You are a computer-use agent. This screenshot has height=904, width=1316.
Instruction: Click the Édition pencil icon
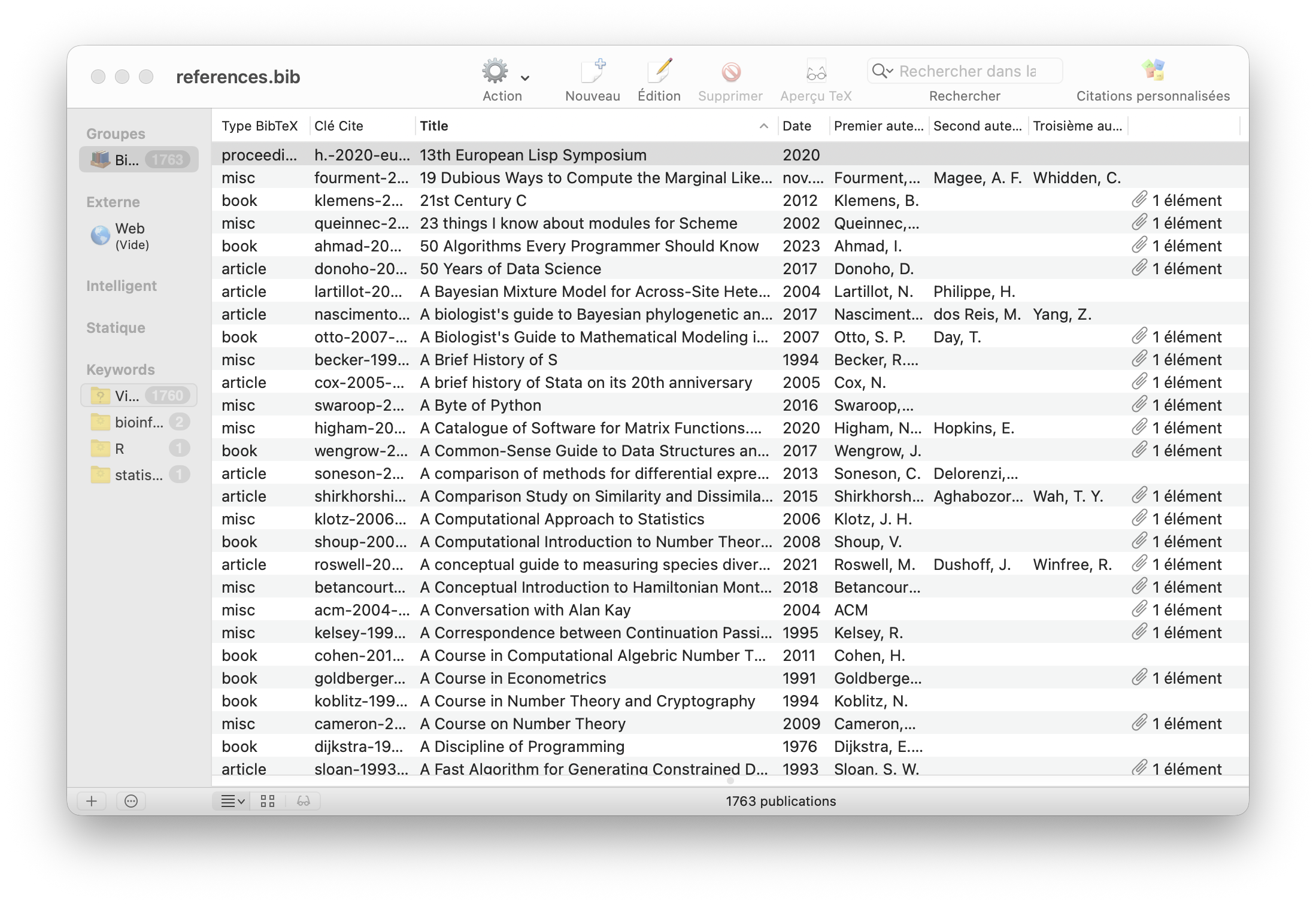pyautogui.click(x=659, y=71)
